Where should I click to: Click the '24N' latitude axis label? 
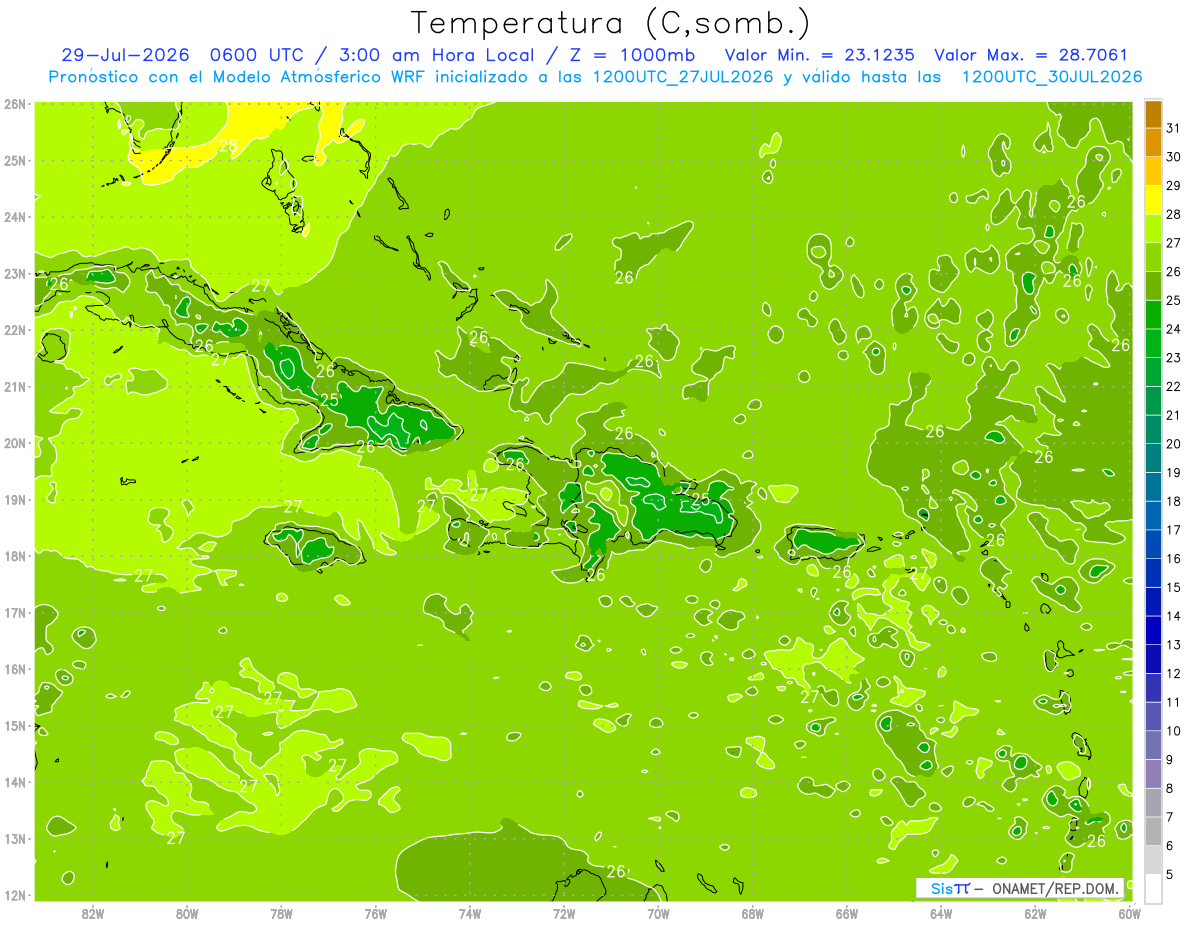15,217
